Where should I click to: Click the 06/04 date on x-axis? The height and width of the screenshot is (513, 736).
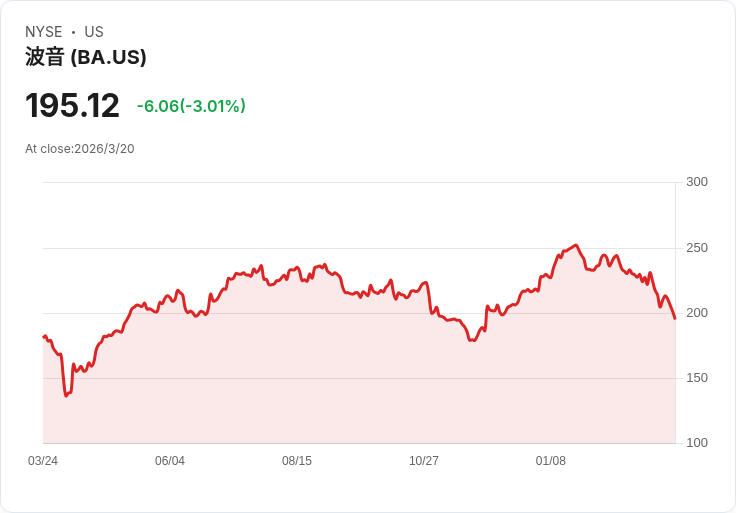coord(170,461)
